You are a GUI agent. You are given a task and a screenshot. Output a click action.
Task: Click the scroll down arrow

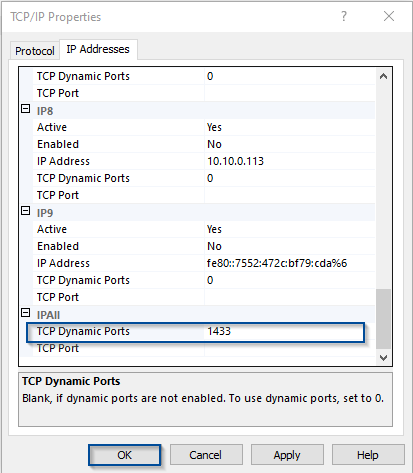383,358
